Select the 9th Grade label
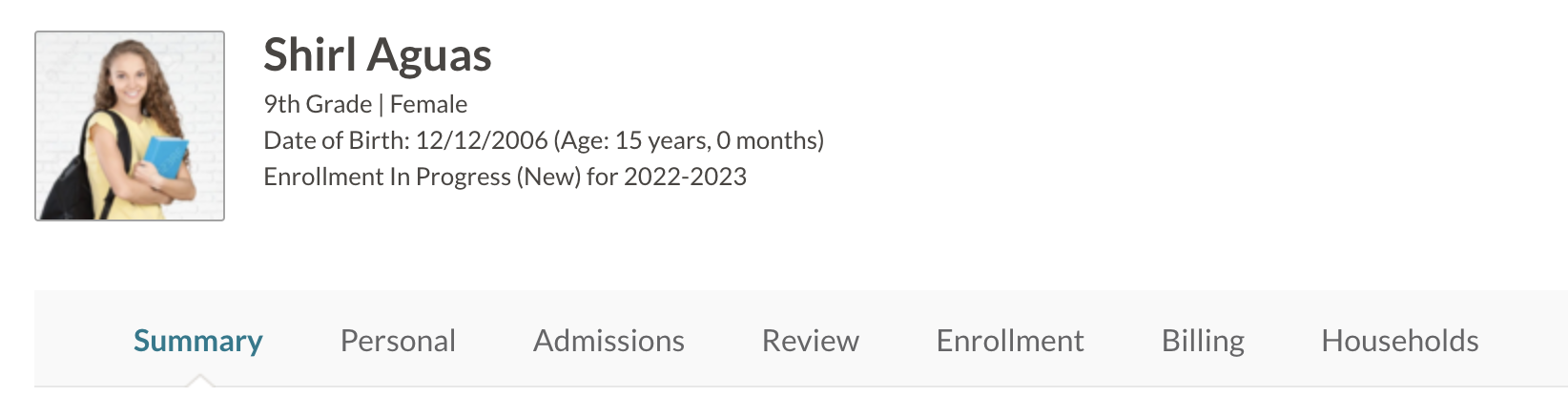 (318, 104)
